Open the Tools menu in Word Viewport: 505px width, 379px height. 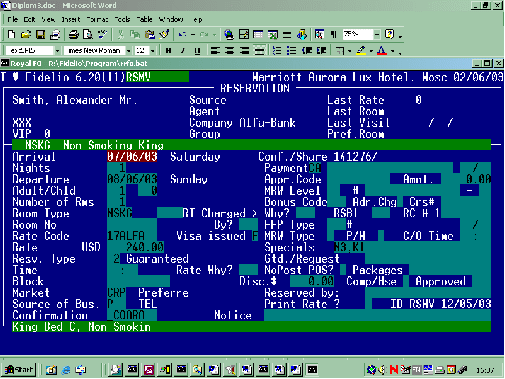coord(122,19)
